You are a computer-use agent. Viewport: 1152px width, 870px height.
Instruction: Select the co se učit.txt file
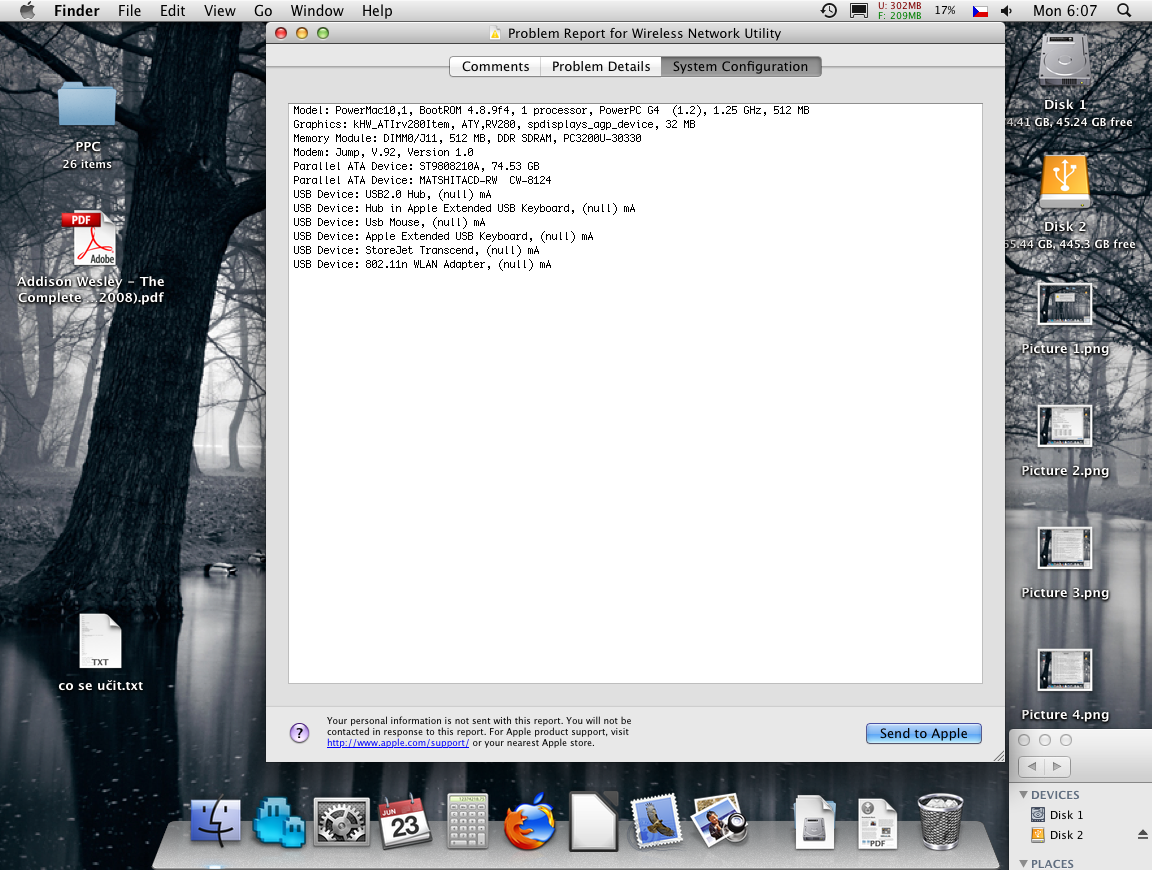[x=100, y=641]
